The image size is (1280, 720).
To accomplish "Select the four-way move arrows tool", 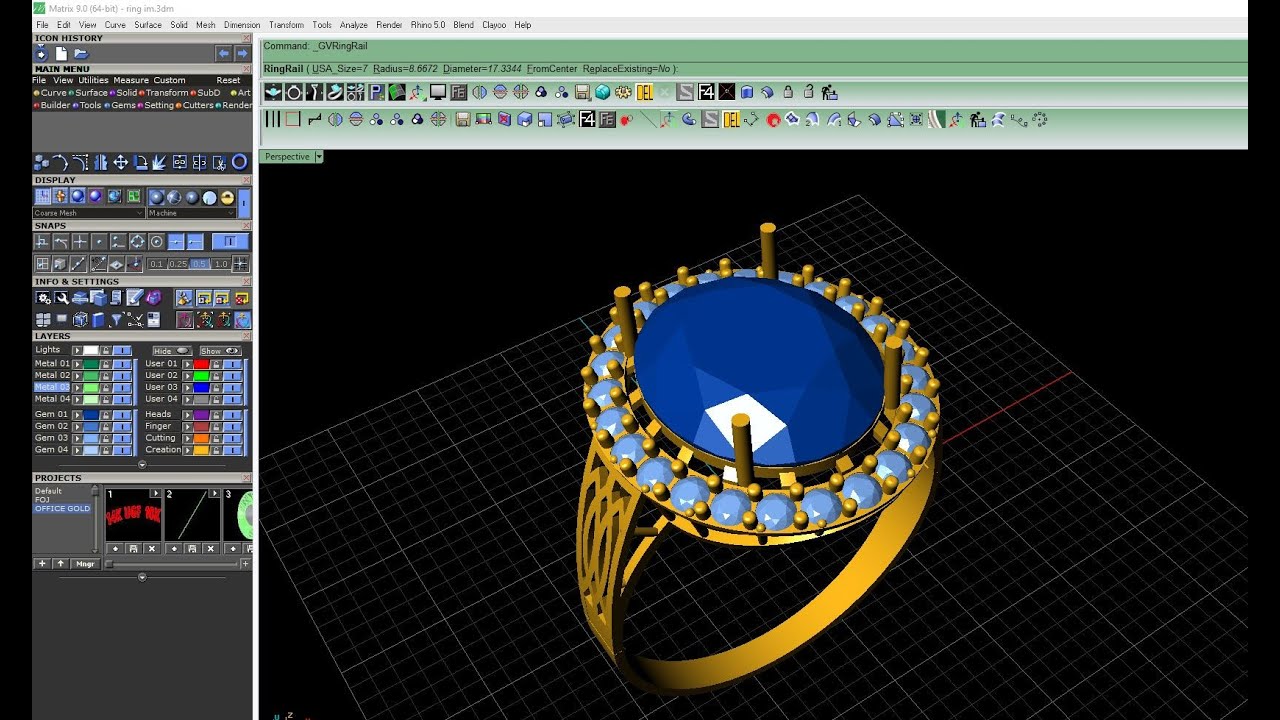I will click(x=120, y=162).
